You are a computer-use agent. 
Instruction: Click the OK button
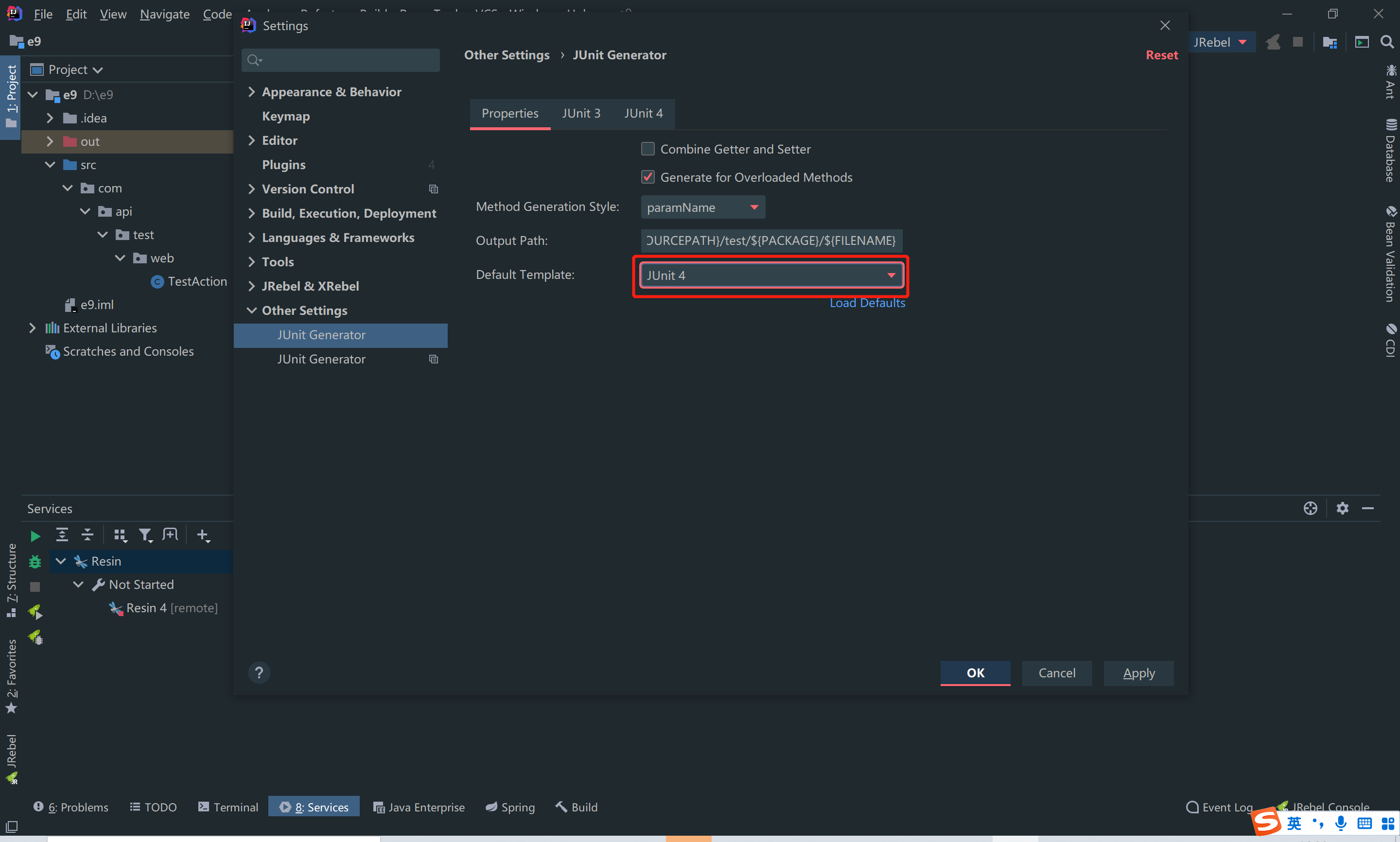[975, 673]
